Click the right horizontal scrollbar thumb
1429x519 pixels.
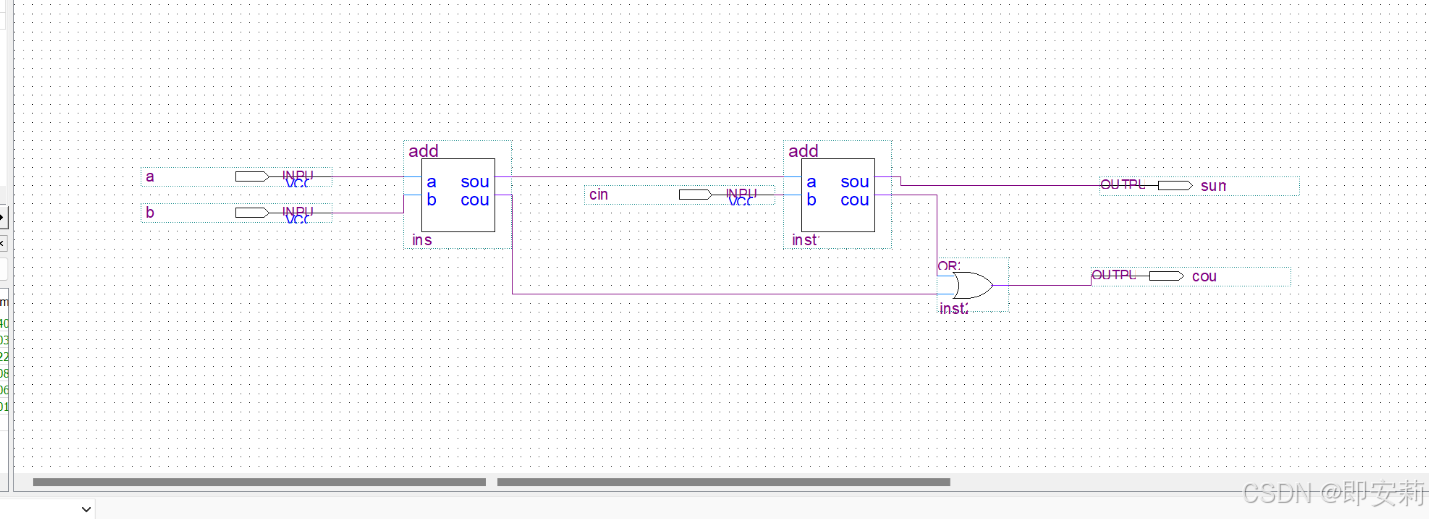723,482
